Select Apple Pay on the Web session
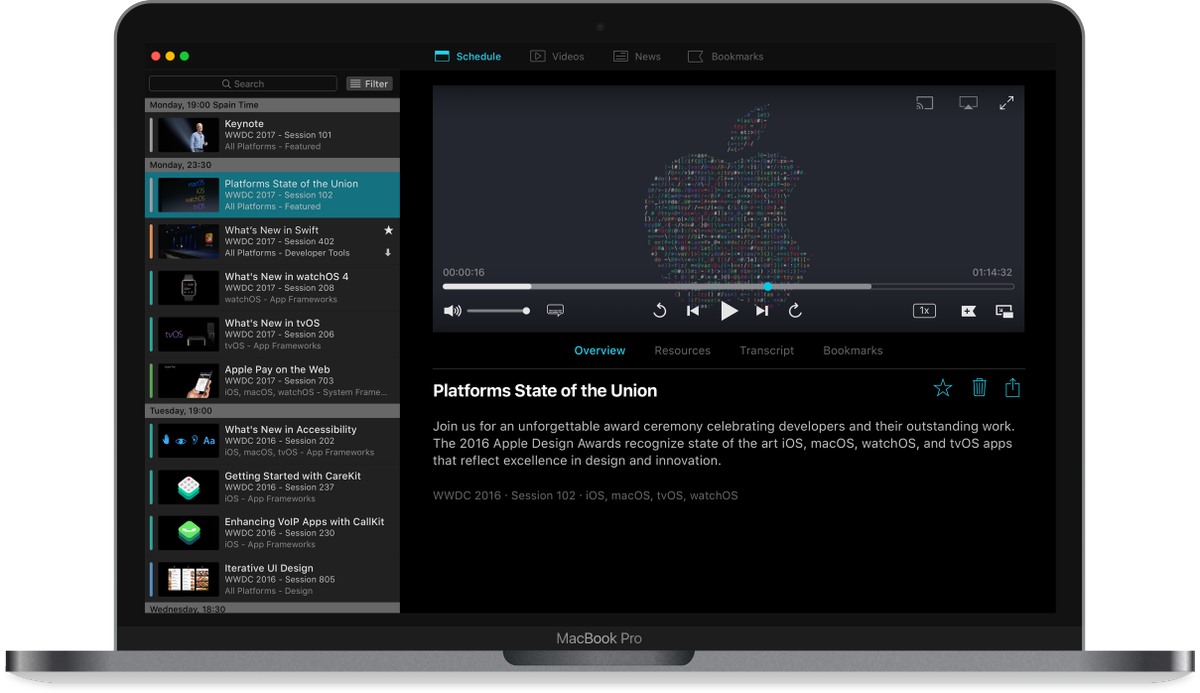Viewport: 1200px width, 693px height. [273, 381]
